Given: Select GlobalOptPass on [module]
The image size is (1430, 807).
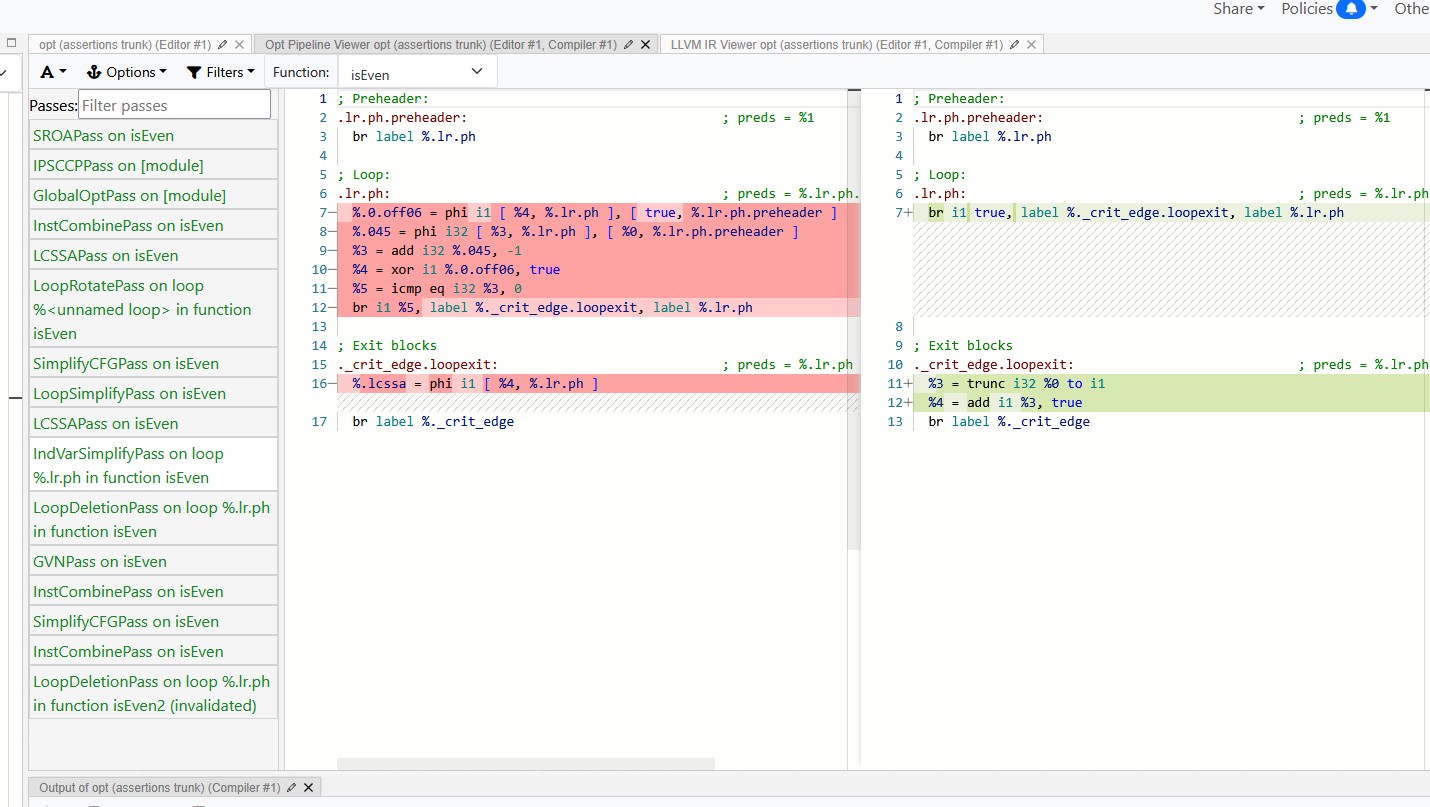Looking at the screenshot, I should pyautogui.click(x=153, y=196).
